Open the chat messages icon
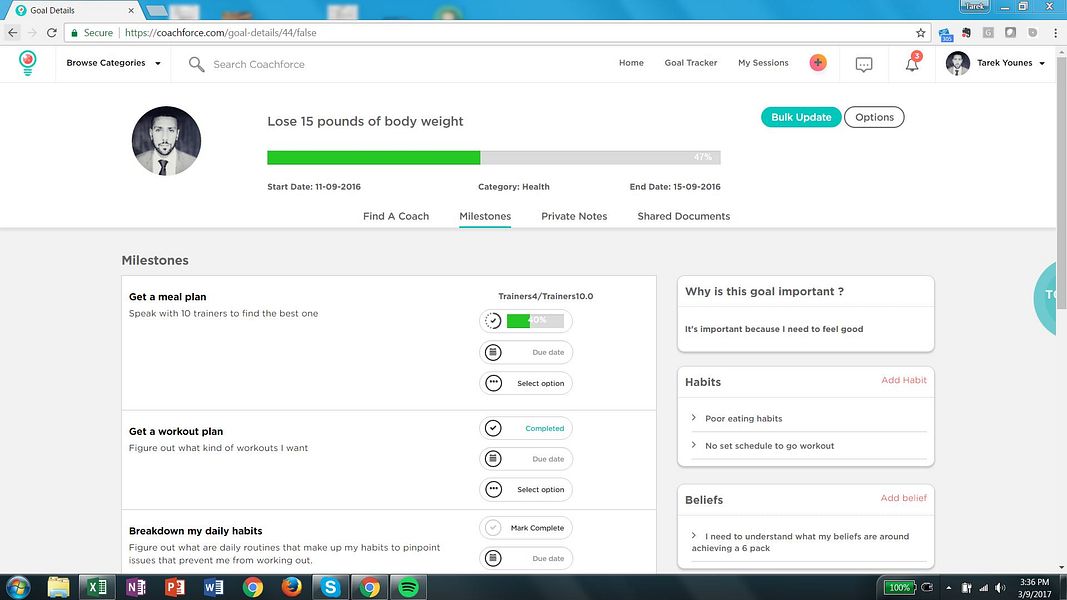This screenshot has width=1067, height=600. [x=864, y=65]
